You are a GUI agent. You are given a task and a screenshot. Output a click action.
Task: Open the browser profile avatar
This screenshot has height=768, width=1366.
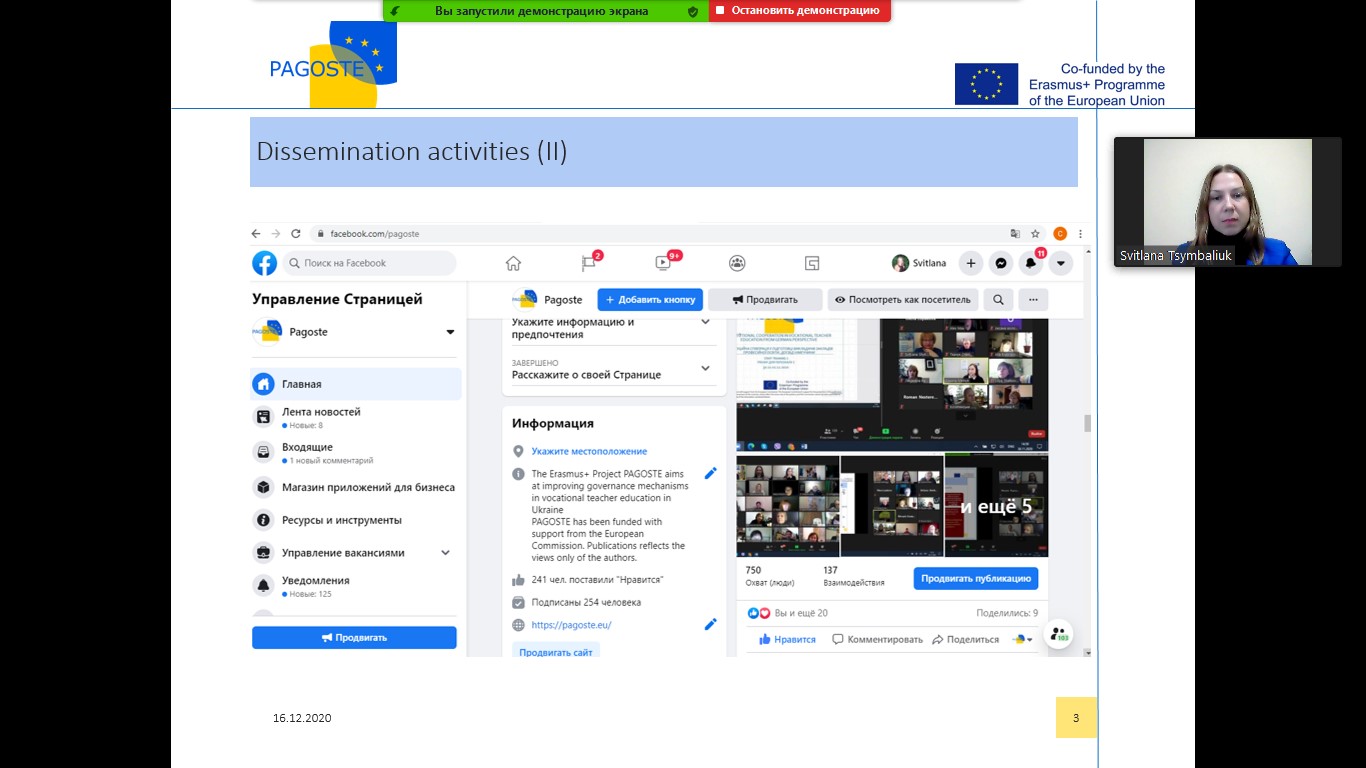click(1060, 233)
